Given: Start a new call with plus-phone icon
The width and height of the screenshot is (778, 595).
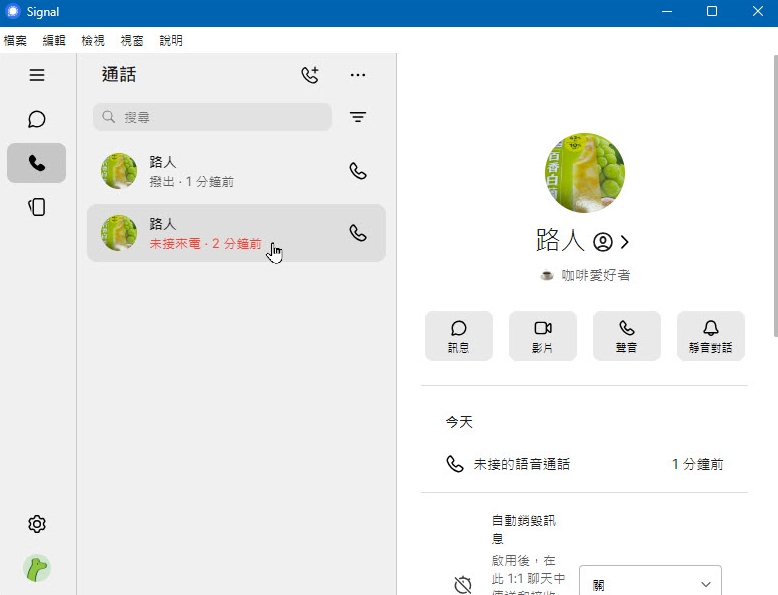Looking at the screenshot, I should pyautogui.click(x=310, y=75).
